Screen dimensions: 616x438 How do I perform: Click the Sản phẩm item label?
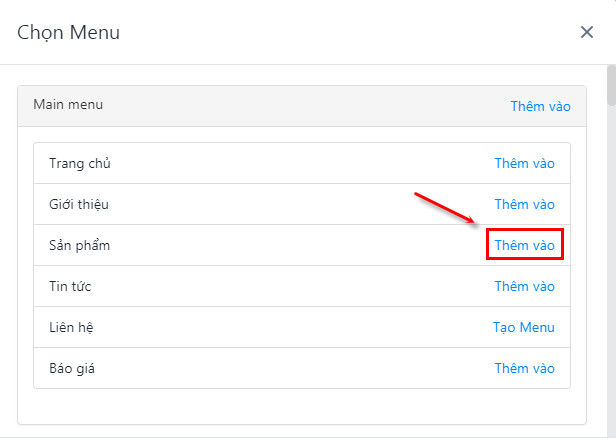pos(79,245)
